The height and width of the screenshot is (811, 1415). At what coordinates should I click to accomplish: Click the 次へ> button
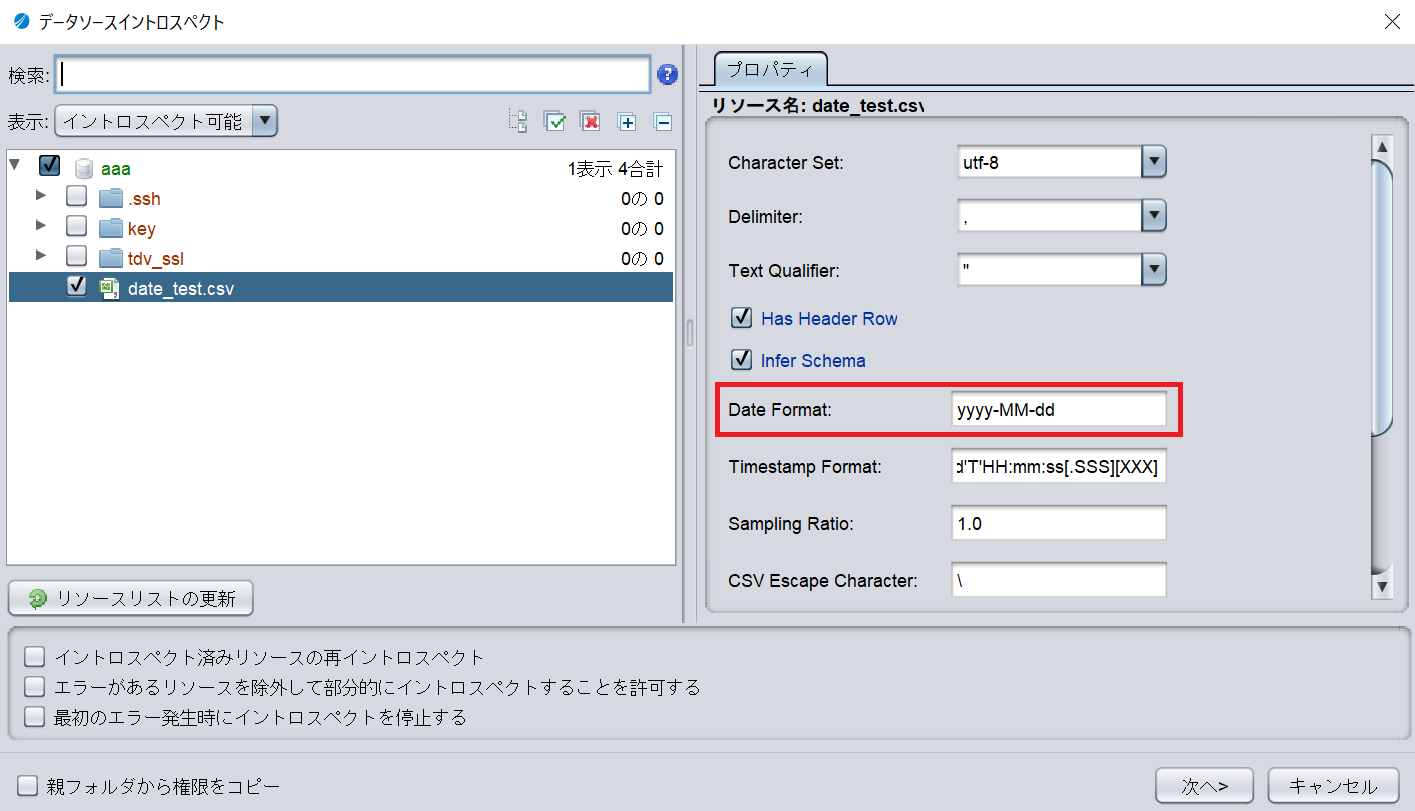click(x=1204, y=785)
